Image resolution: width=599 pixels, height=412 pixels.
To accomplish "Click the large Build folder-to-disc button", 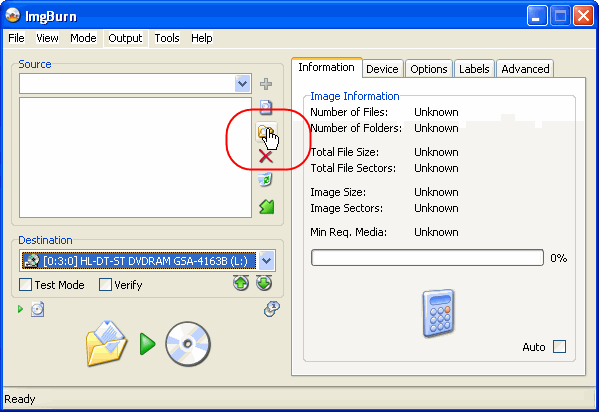I will (148, 344).
